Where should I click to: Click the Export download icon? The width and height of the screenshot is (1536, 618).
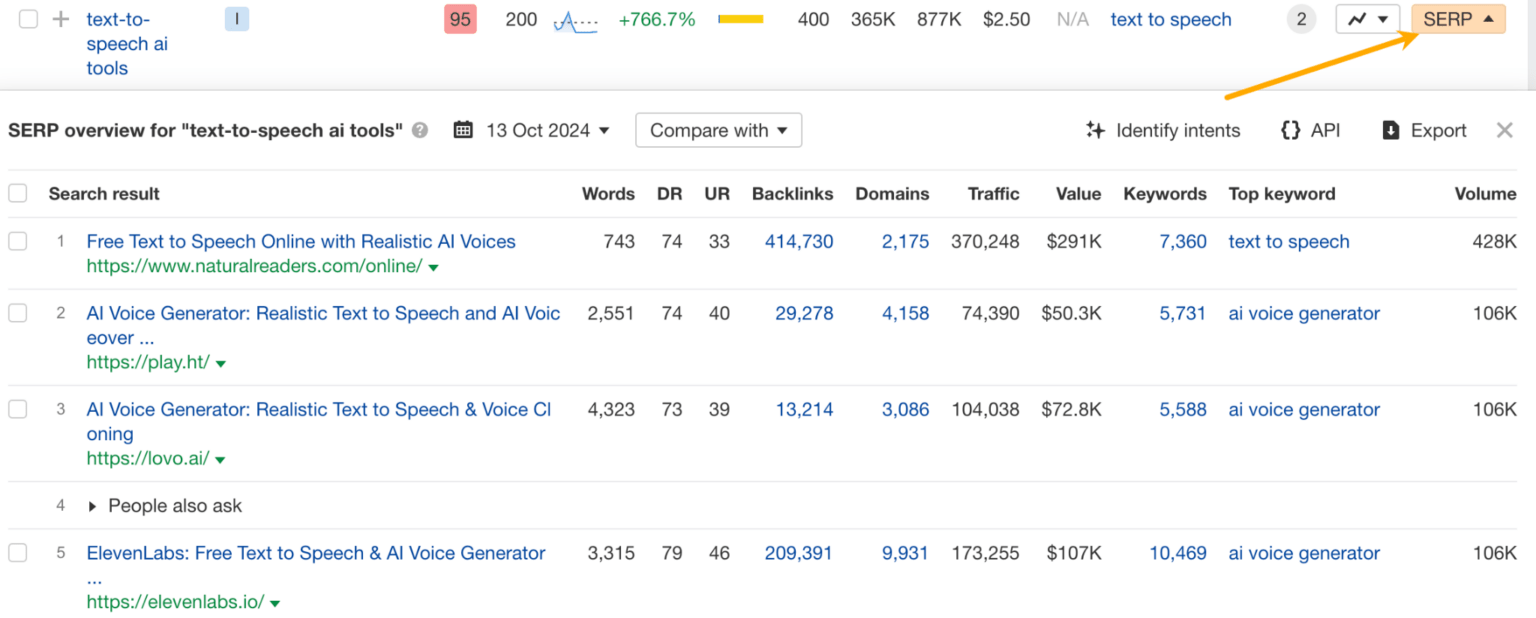[1390, 130]
